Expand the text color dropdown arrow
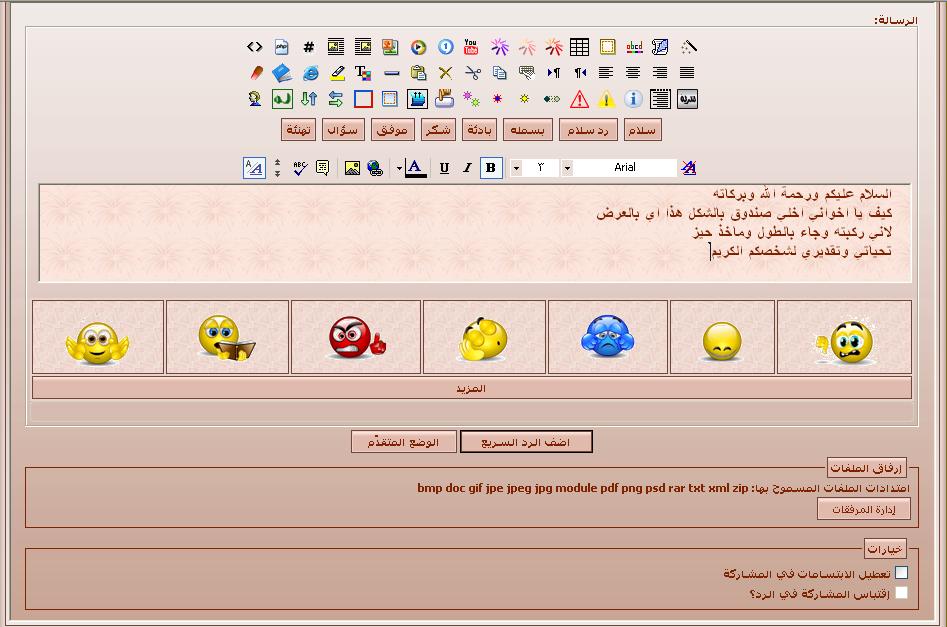Viewport: 947px width, 627px height. click(399, 168)
